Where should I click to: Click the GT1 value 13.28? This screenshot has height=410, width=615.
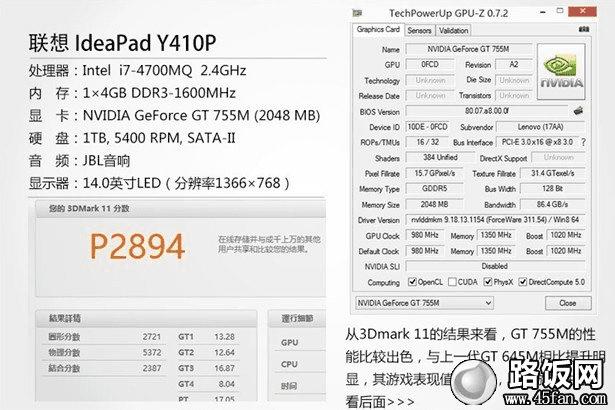224,337
